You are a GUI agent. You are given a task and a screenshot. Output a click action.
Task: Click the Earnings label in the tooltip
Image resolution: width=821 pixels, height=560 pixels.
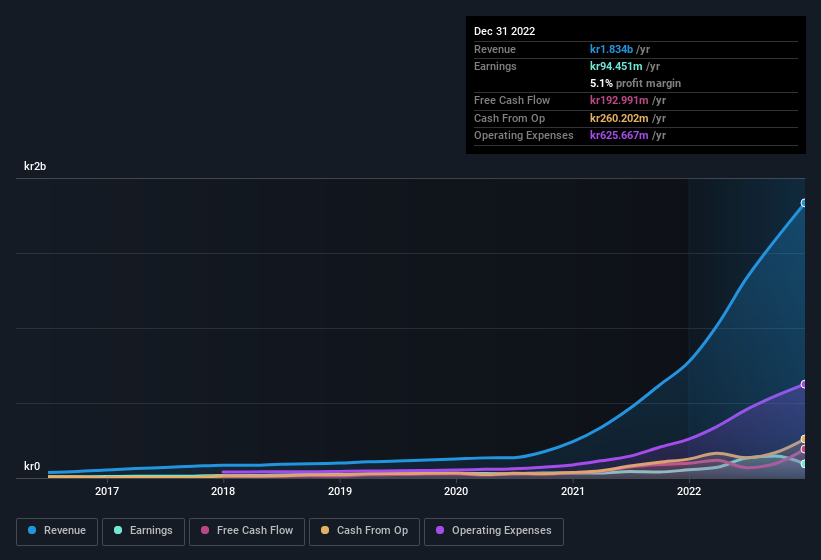[x=495, y=66]
